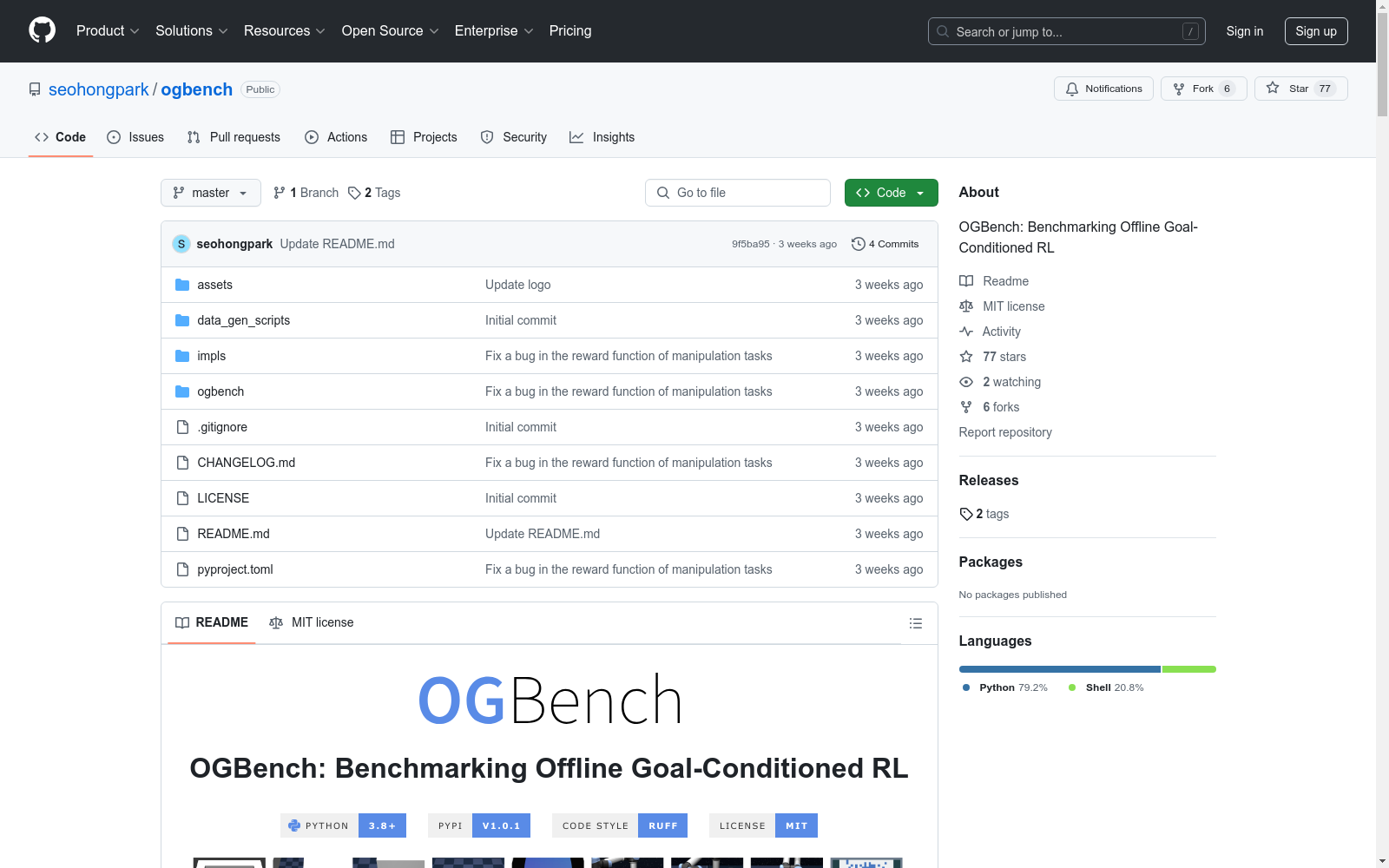Image resolution: width=1389 pixels, height=868 pixels.
Task: Open the GitHub homepage logo
Action: click(42, 30)
